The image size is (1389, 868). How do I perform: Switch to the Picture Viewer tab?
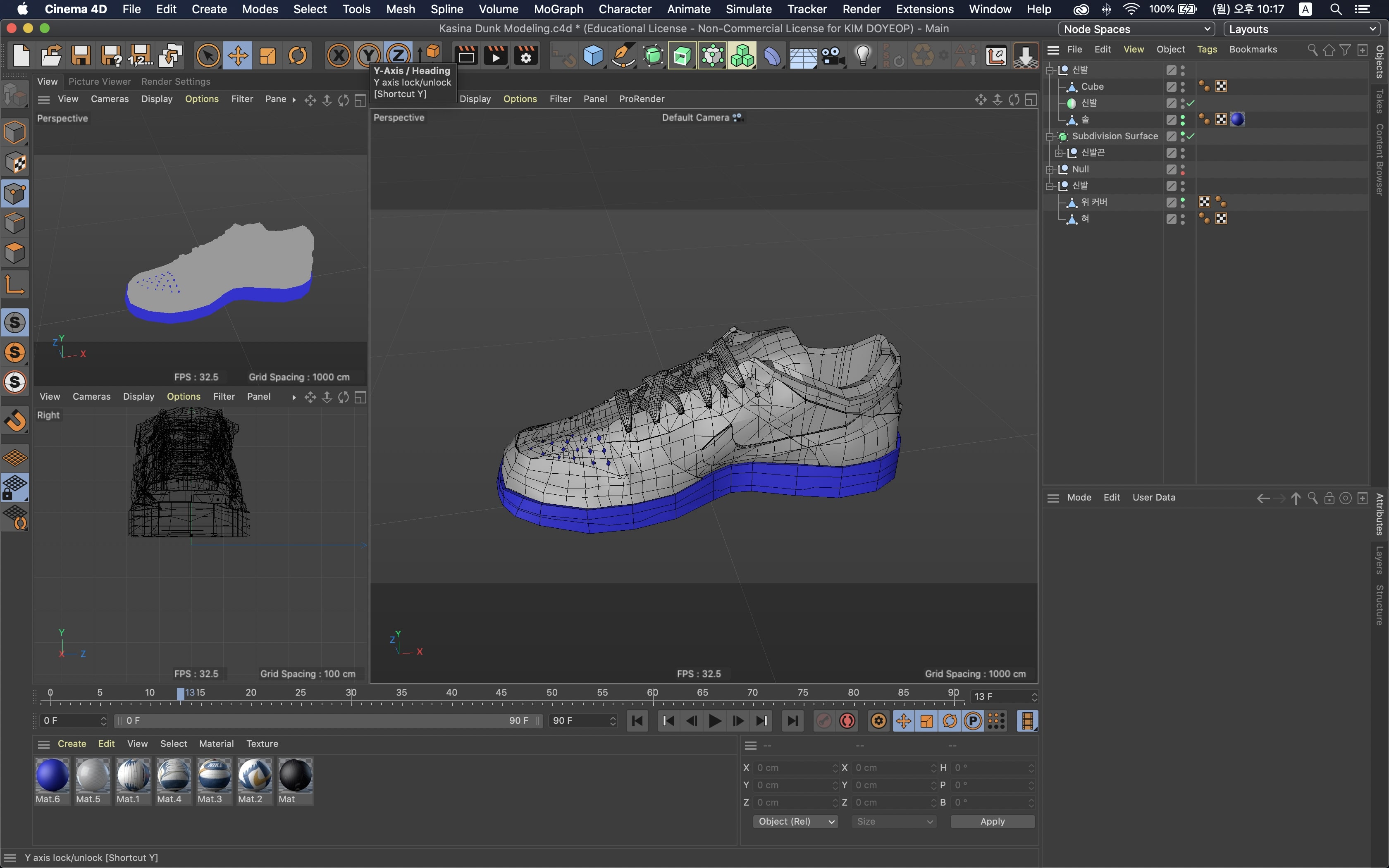tap(99, 81)
